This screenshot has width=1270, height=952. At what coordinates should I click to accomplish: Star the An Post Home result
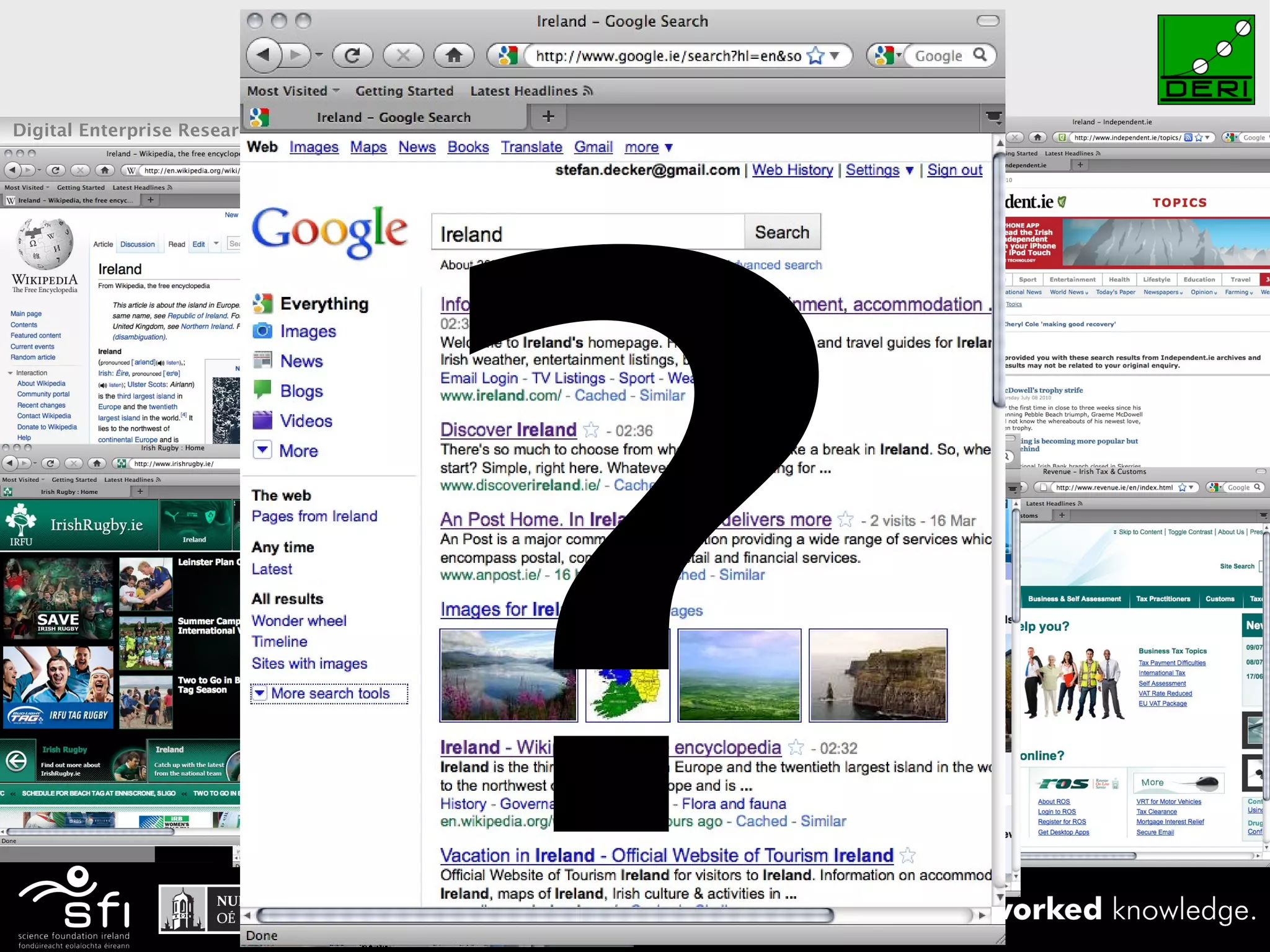click(x=845, y=519)
